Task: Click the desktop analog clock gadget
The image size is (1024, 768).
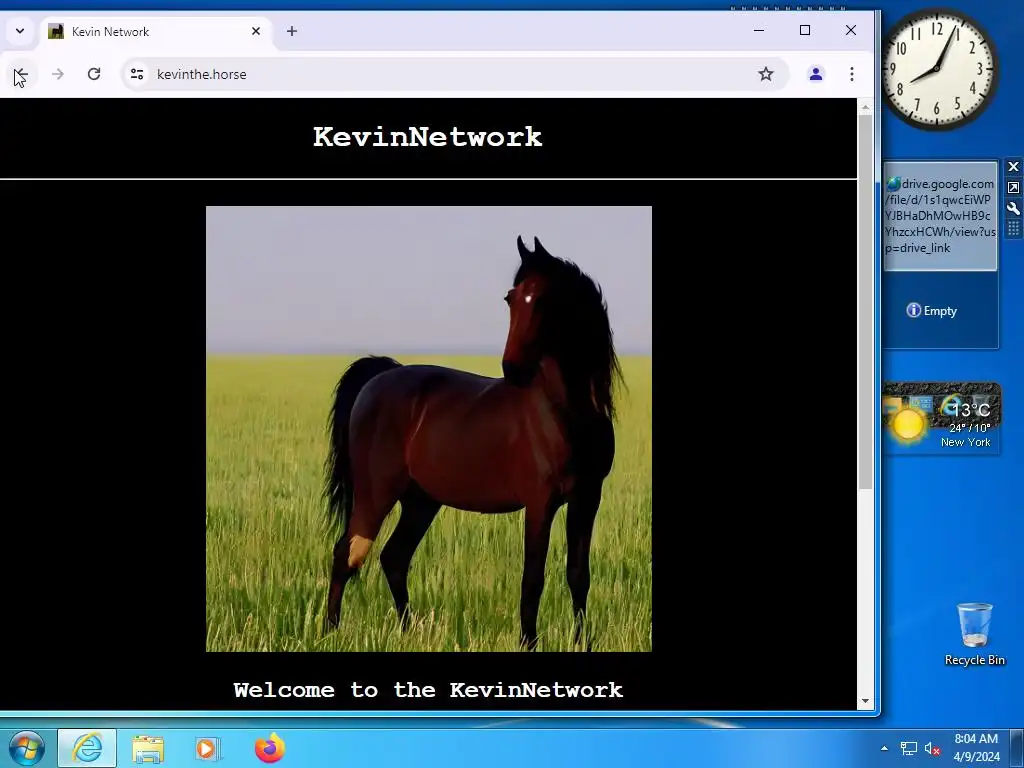Action: pyautogui.click(x=939, y=69)
